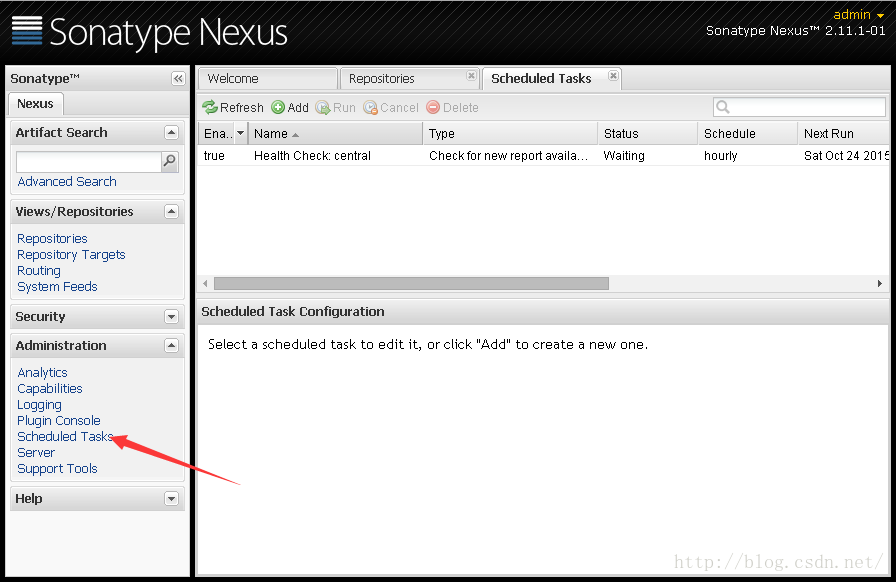The width and height of the screenshot is (896, 582).
Task: Open the admin user dropdown
Action: point(859,15)
